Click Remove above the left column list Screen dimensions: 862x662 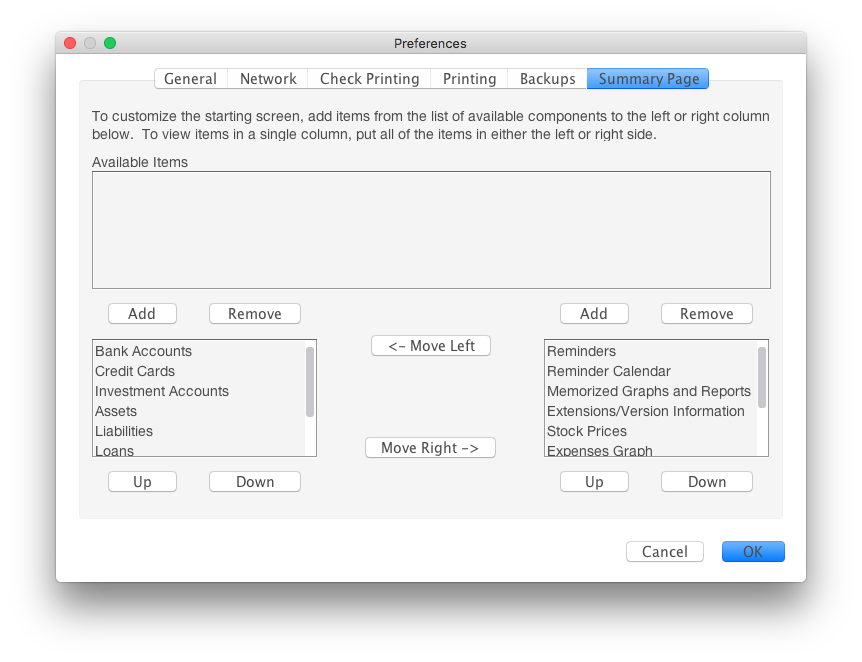255,313
